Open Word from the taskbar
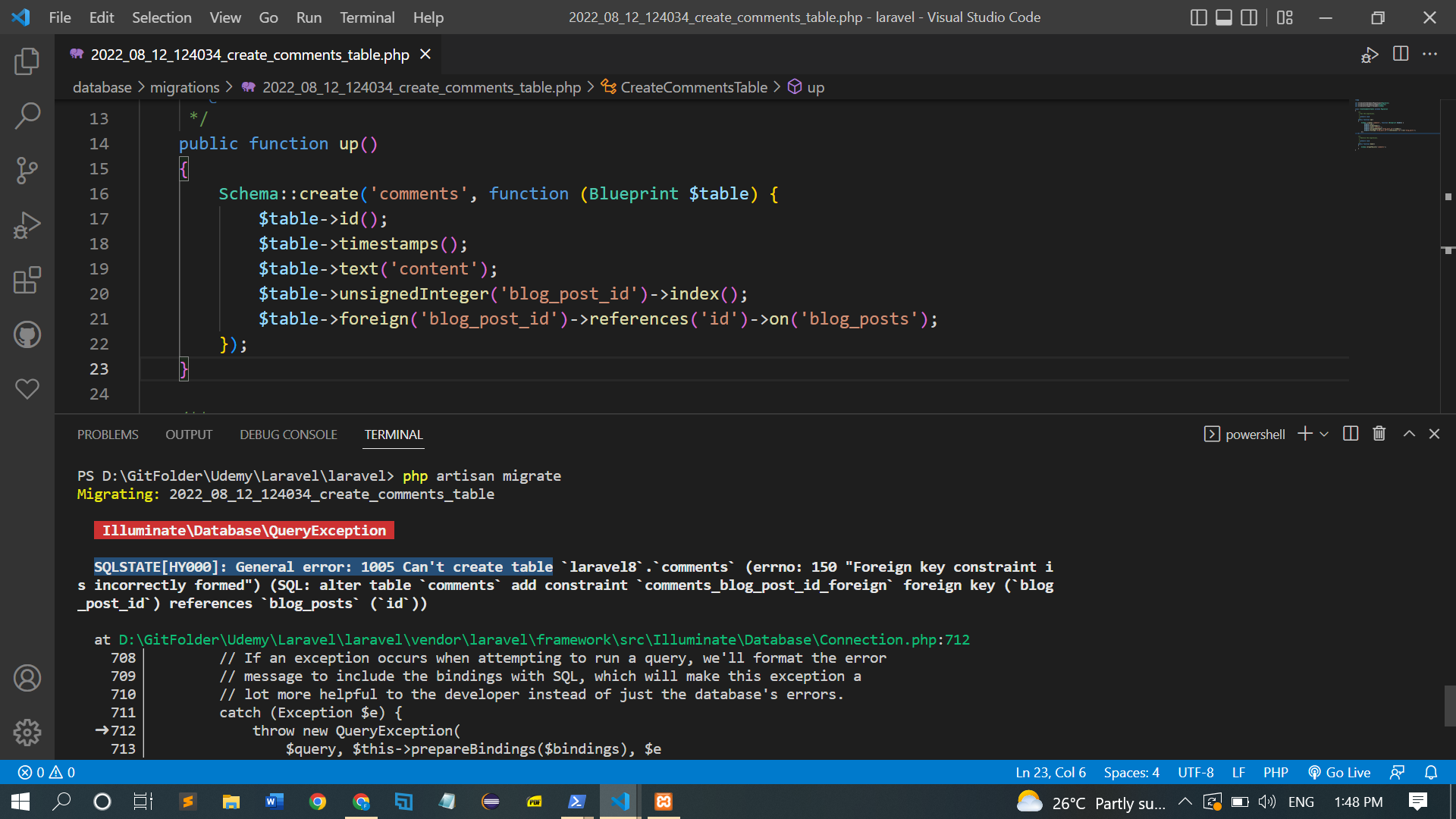 (275, 802)
